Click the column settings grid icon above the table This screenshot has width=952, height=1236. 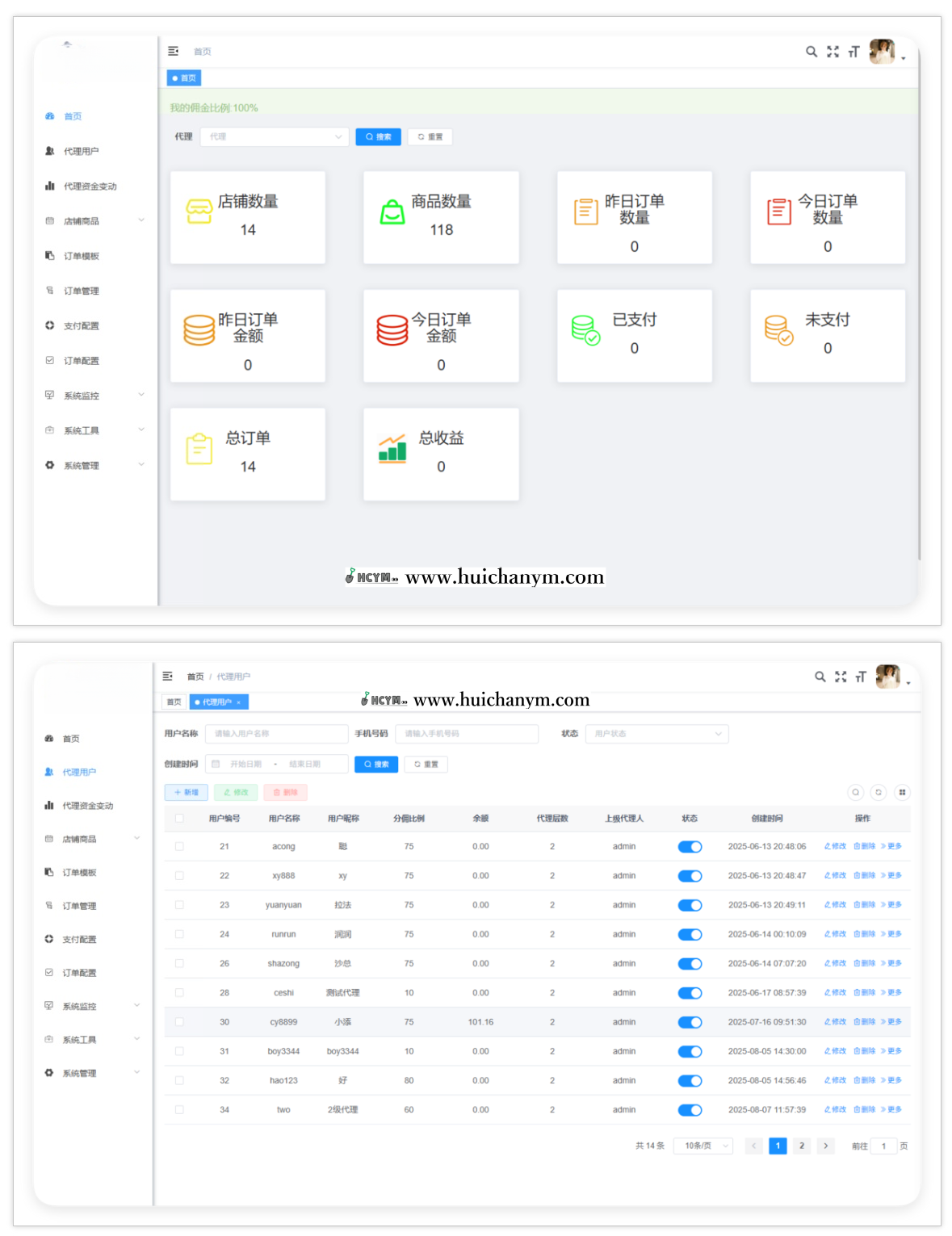click(x=902, y=792)
